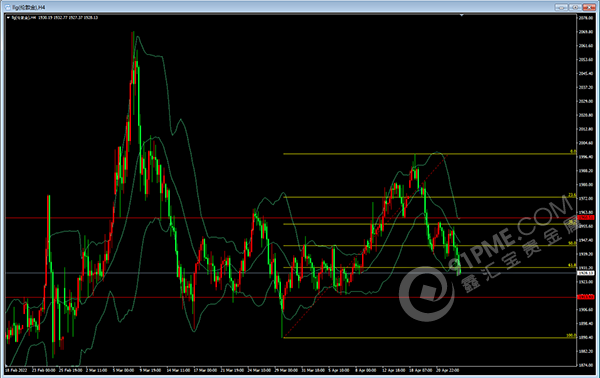Select the lower red horizontal price line
Image resolution: width=600 pixels, height=378 pixels.
tap(291, 297)
